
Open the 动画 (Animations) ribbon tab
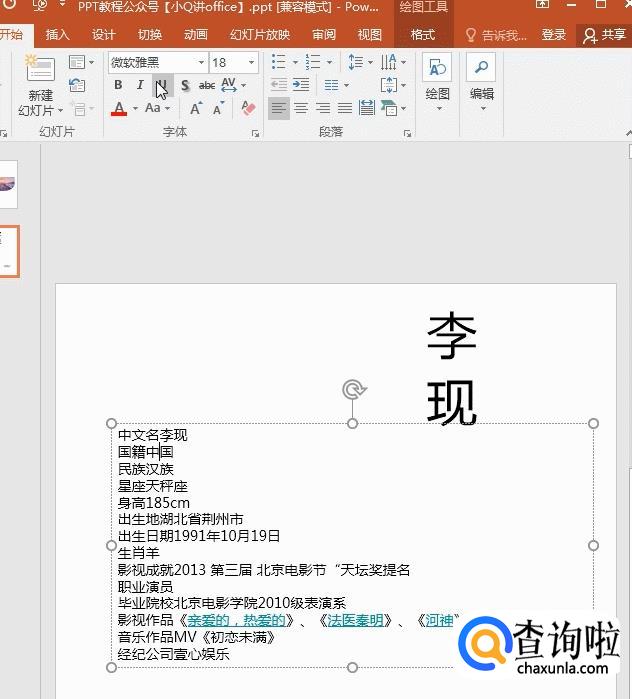pos(196,35)
